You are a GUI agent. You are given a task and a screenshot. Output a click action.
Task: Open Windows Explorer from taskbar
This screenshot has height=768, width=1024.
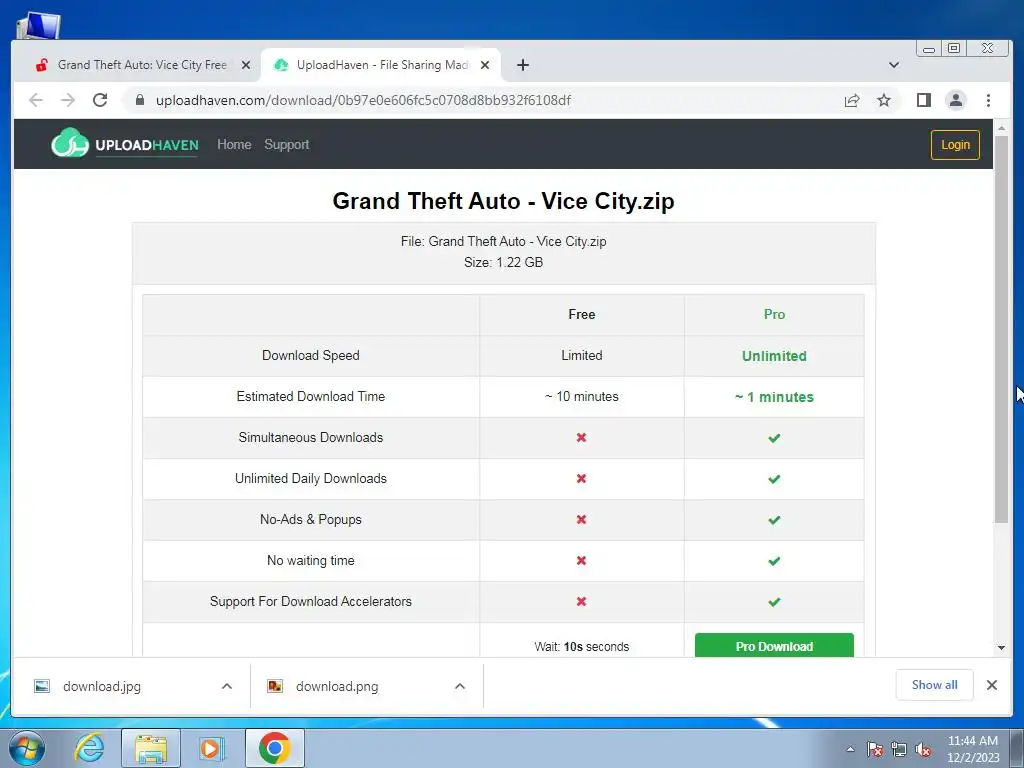151,748
